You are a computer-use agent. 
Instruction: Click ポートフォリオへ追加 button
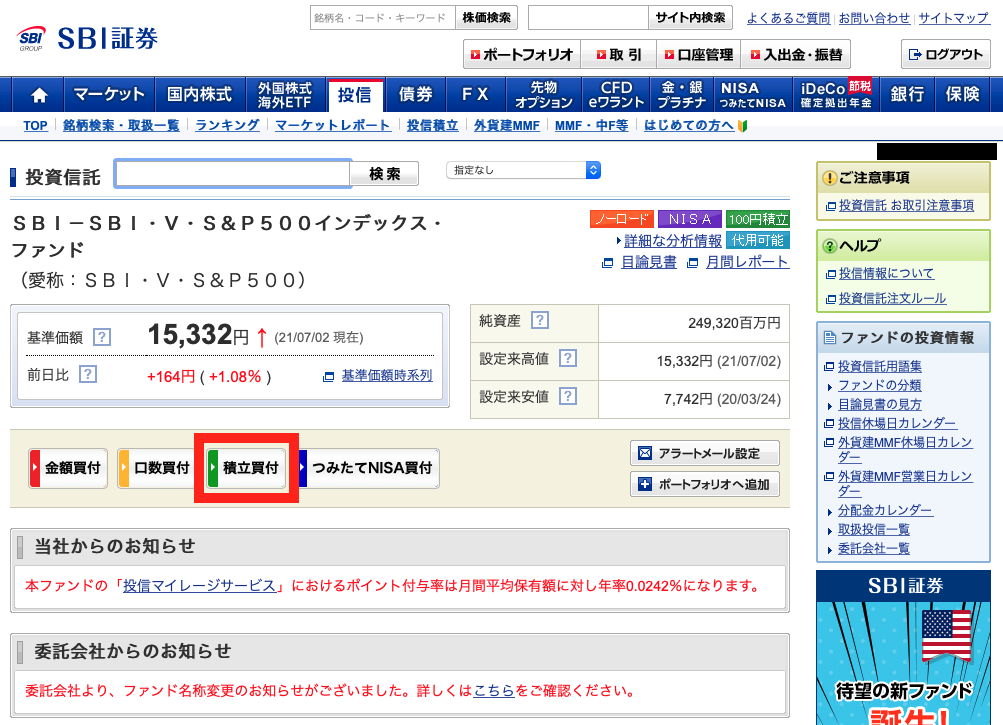(x=704, y=484)
